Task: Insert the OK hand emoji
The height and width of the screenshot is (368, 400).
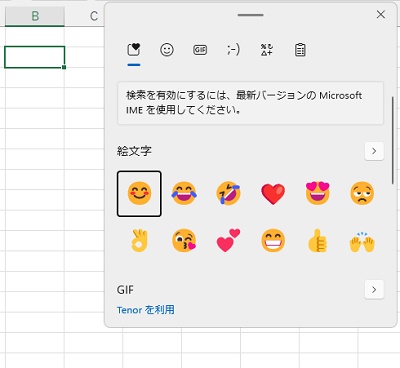Action: (x=139, y=241)
